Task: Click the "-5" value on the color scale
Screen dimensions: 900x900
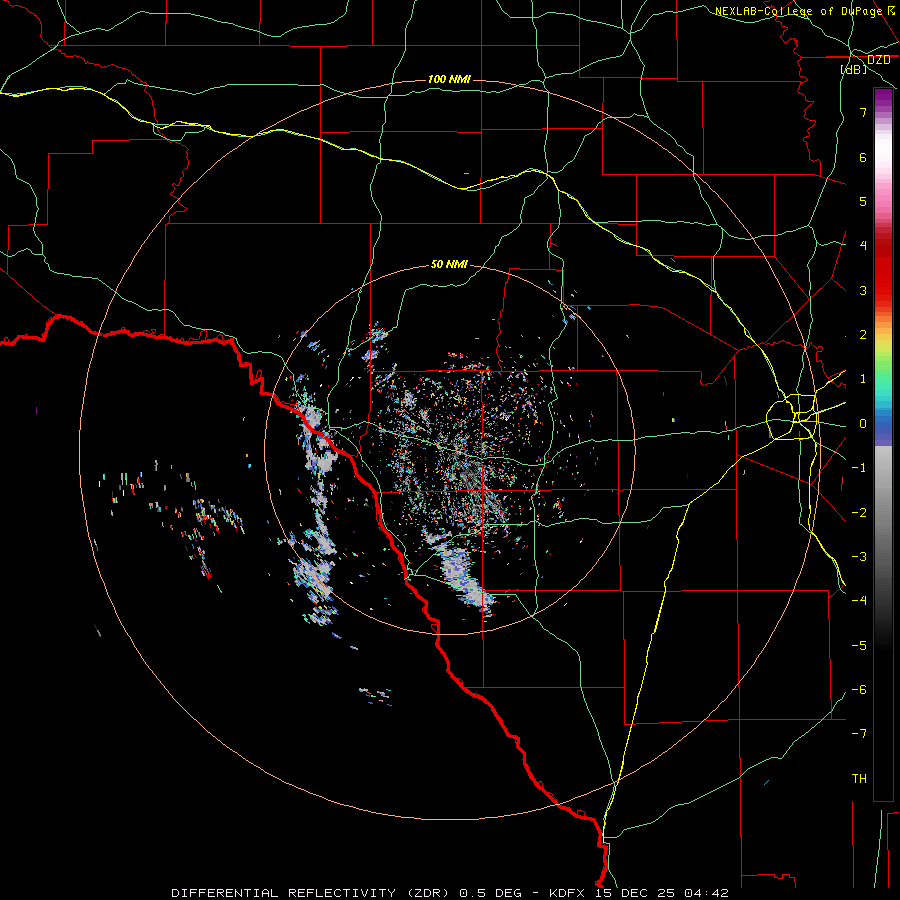Action: pyautogui.click(x=859, y=646)
